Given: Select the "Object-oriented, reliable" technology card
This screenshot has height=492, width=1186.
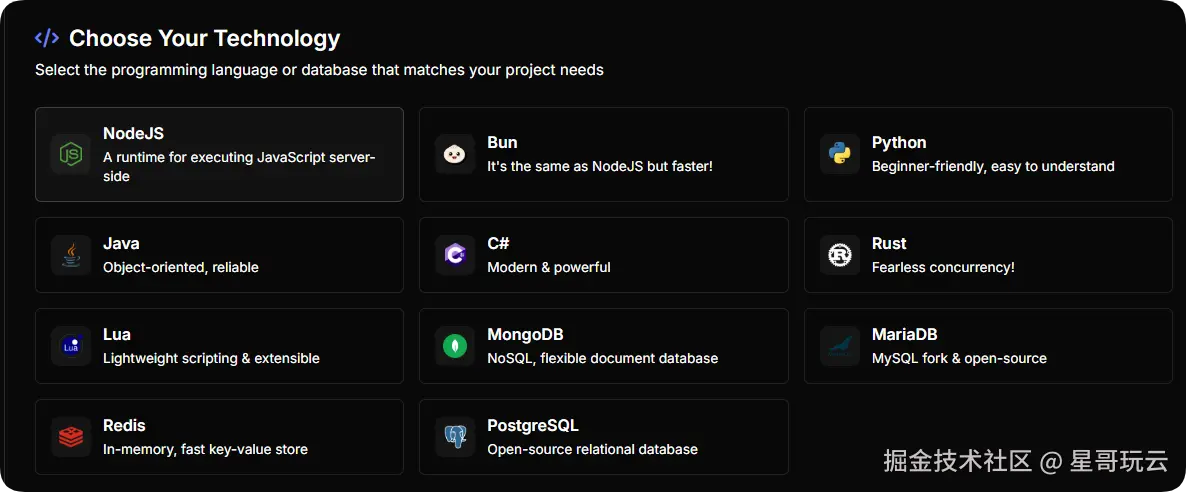Looking at the screenshot, I should pos(219,255).
